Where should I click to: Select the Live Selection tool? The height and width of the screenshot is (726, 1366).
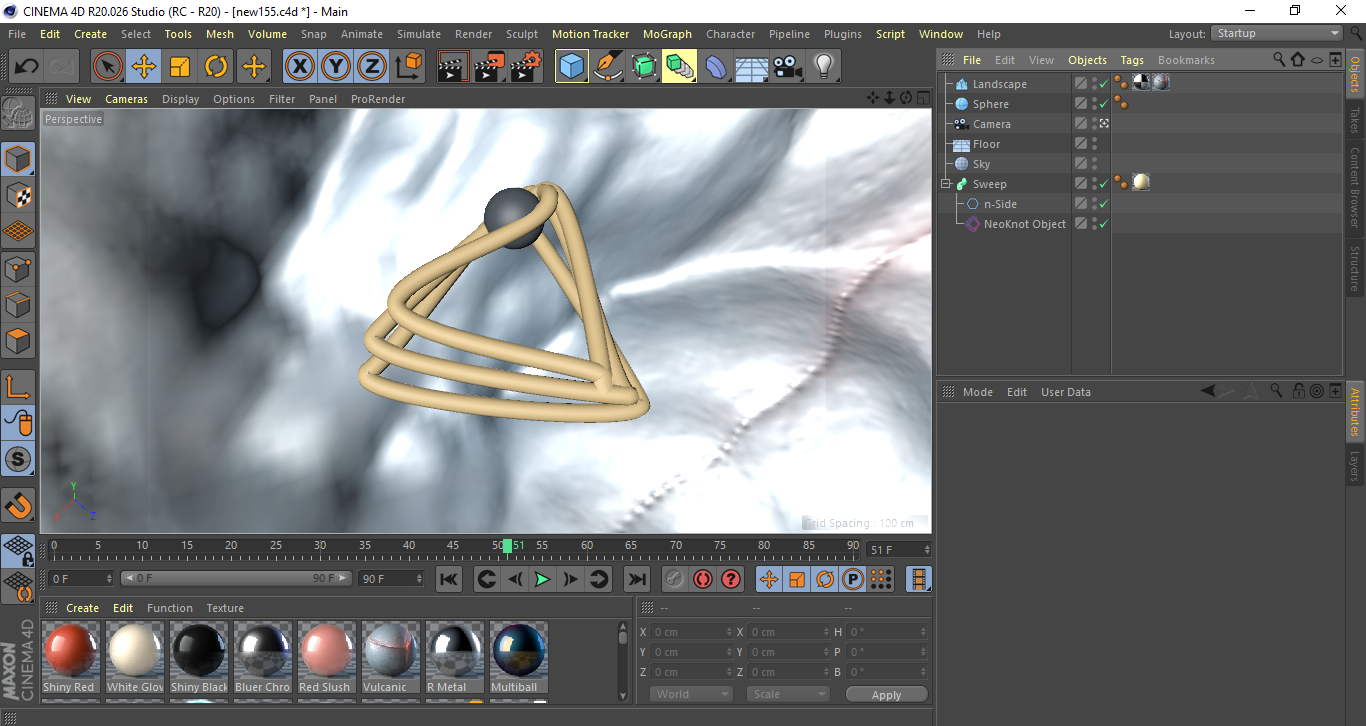tap(108, 67)
